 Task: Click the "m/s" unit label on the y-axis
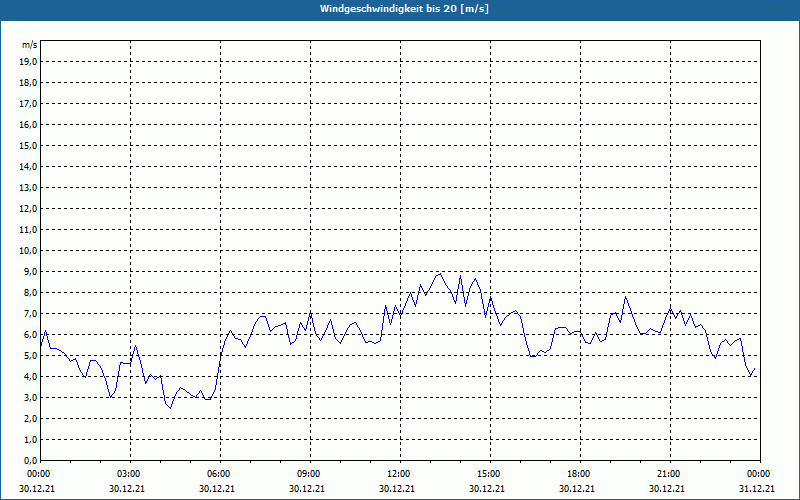point(30,45)
